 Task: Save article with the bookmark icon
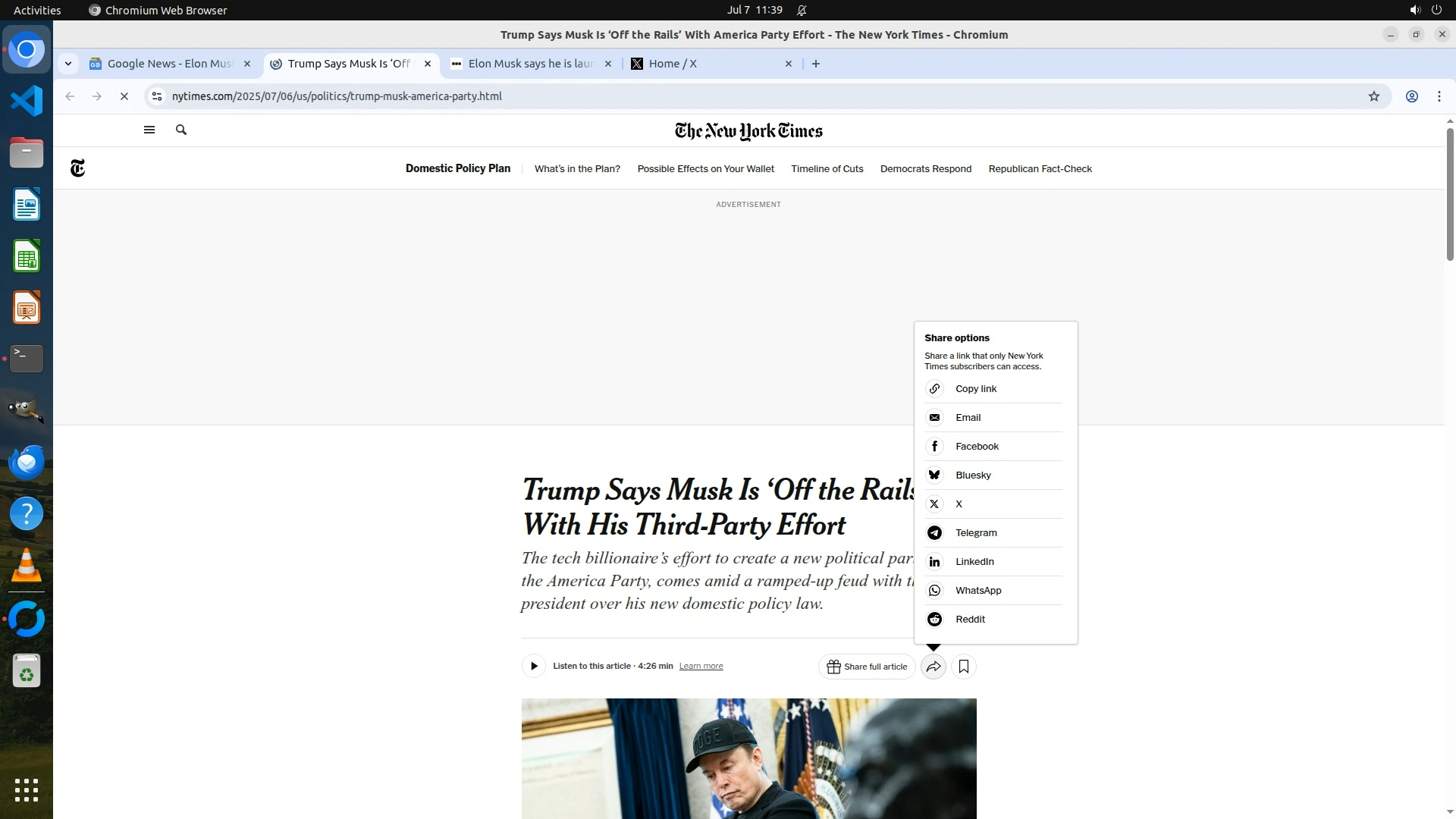tap(964, 667)
